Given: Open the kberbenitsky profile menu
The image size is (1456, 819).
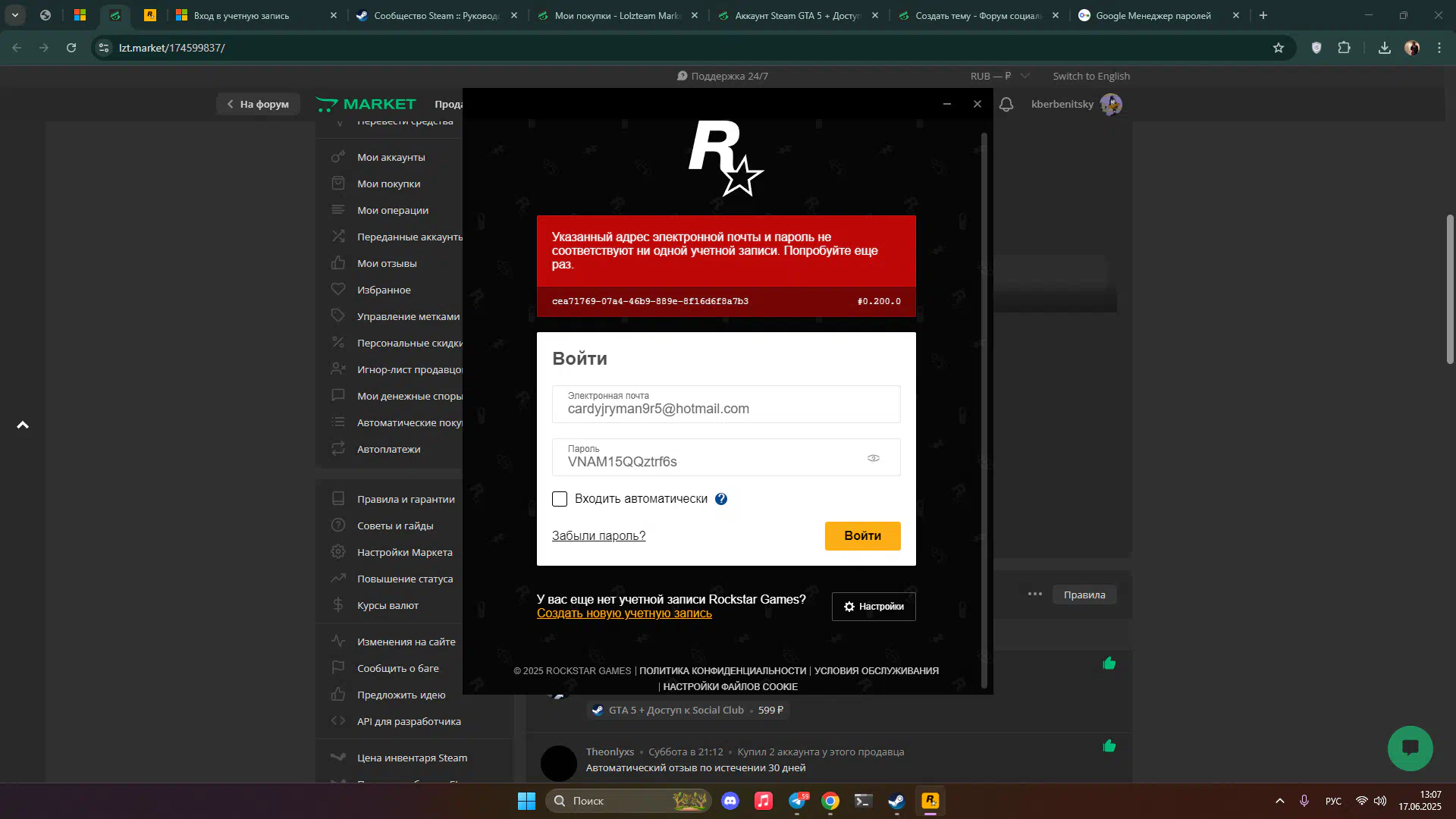Looking at the screenshot, I should tap(1076, 104).
